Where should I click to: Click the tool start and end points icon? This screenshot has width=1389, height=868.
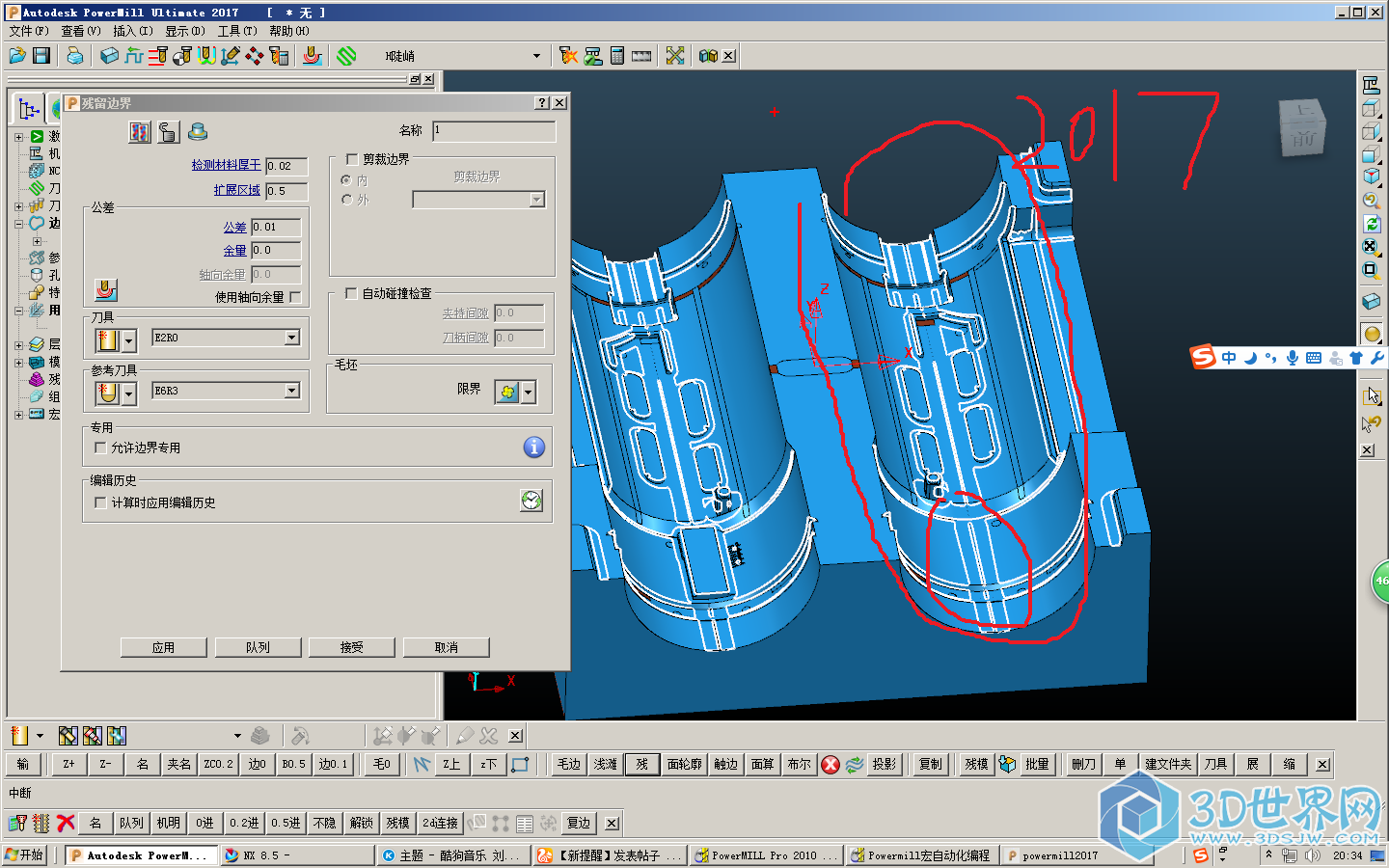click(181, 56)
